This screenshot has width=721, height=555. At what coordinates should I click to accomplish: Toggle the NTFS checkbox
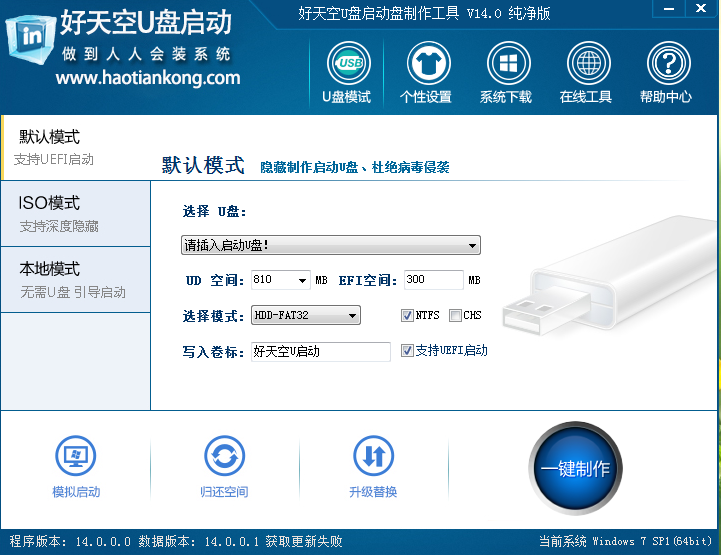[x=407, y=315]
